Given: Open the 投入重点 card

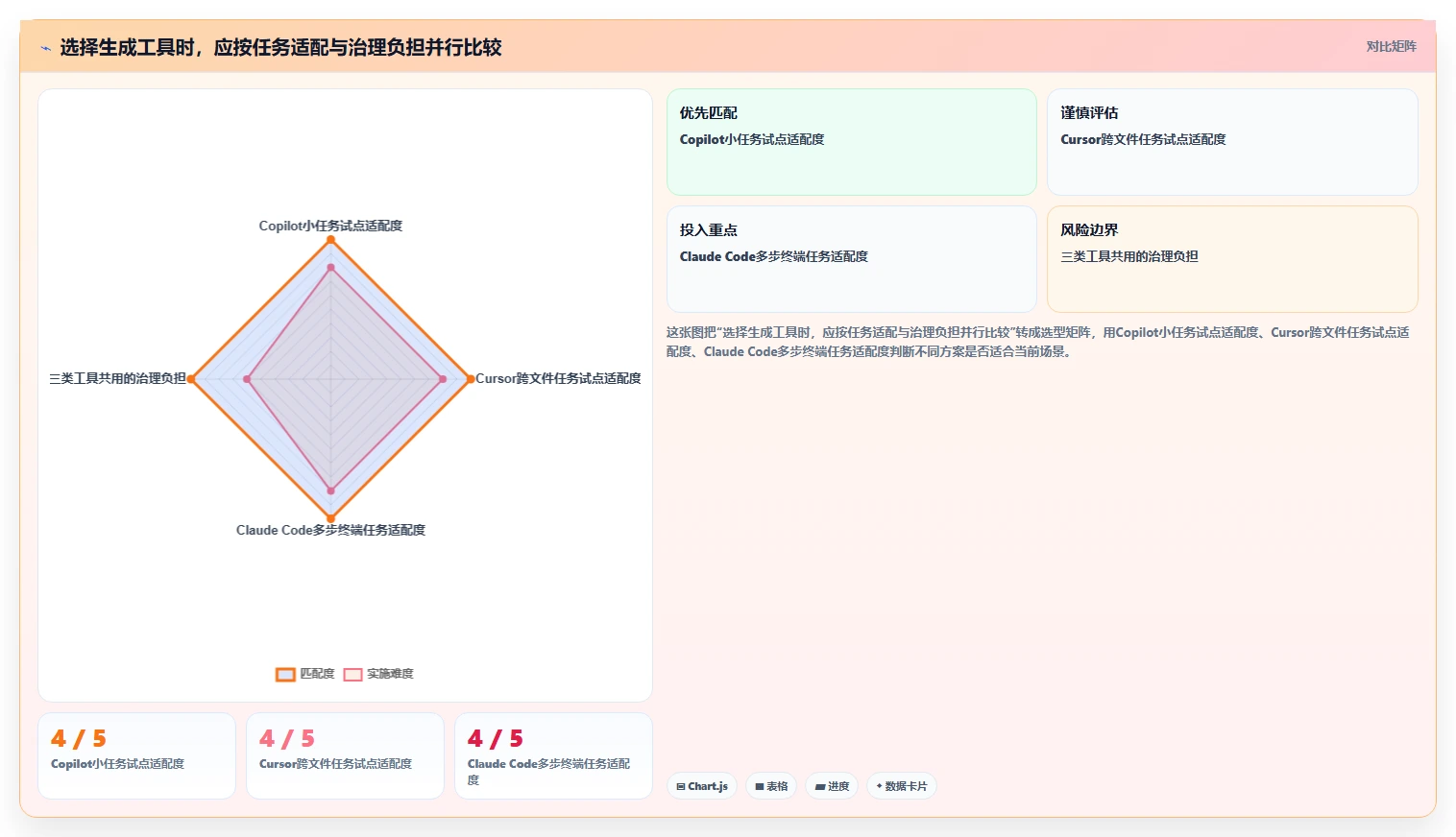Looking at the screenshot, I should pyautogui.click(x=852, y=259).
